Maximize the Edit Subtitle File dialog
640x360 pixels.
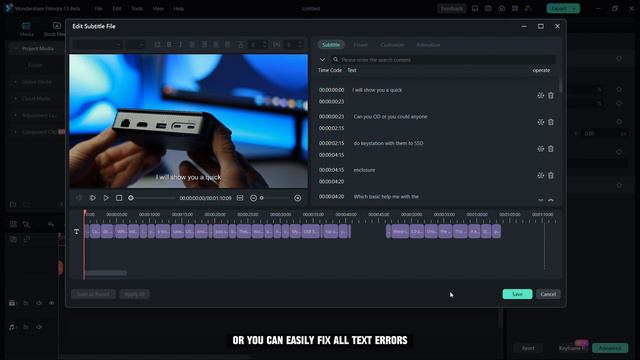[540, 26]
